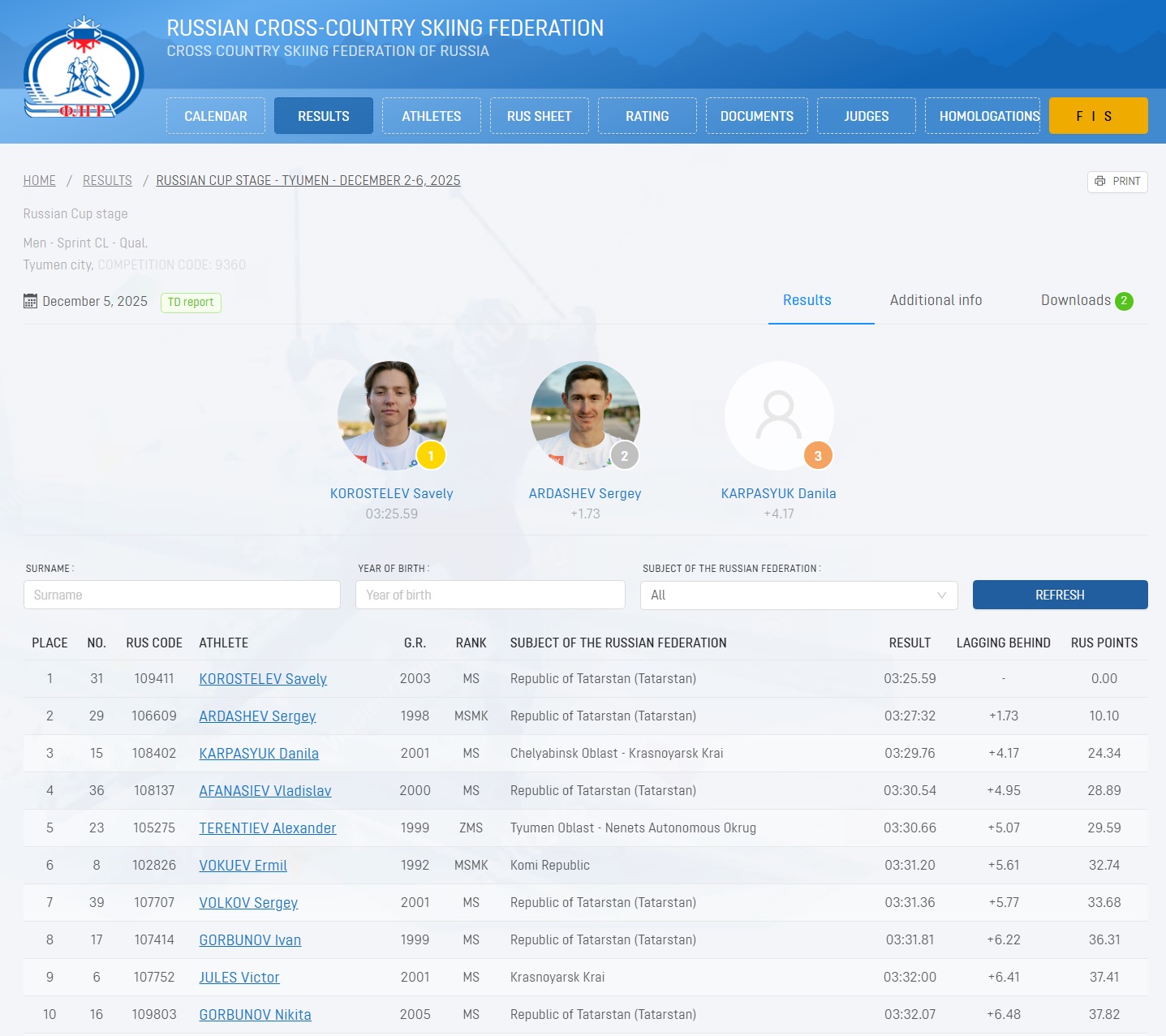The image size is (1166, 1036).
Task: Click the RESULT column header
Action: click(910, 643)
